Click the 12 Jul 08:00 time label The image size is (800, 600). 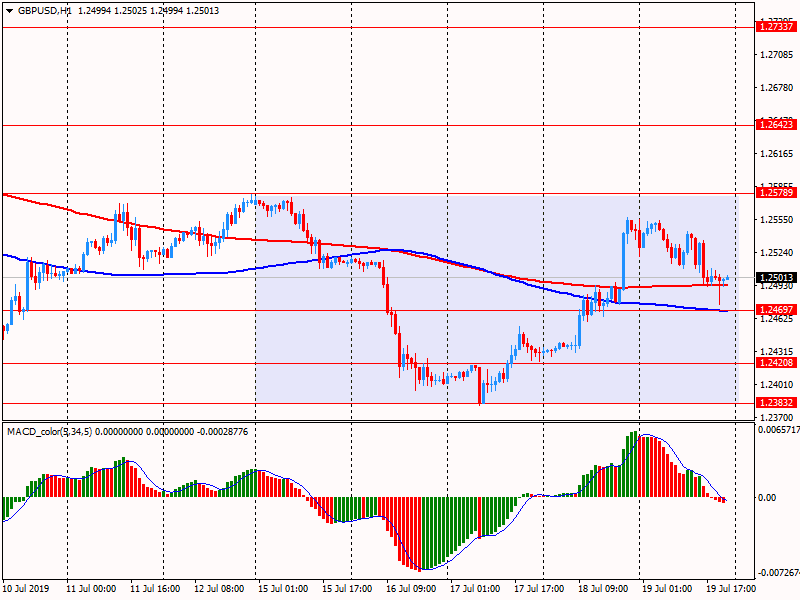[x=219, y=588]
